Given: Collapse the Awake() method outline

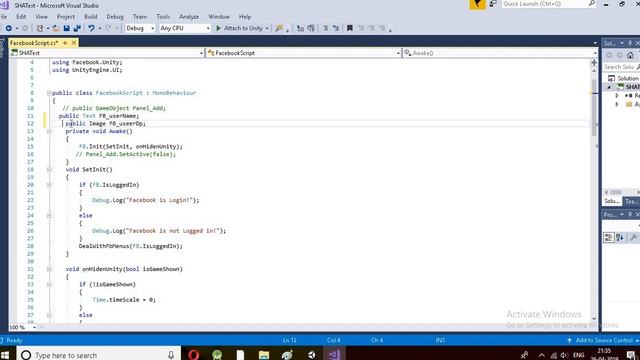Looking at the screenshot, I should coord(49,131).
